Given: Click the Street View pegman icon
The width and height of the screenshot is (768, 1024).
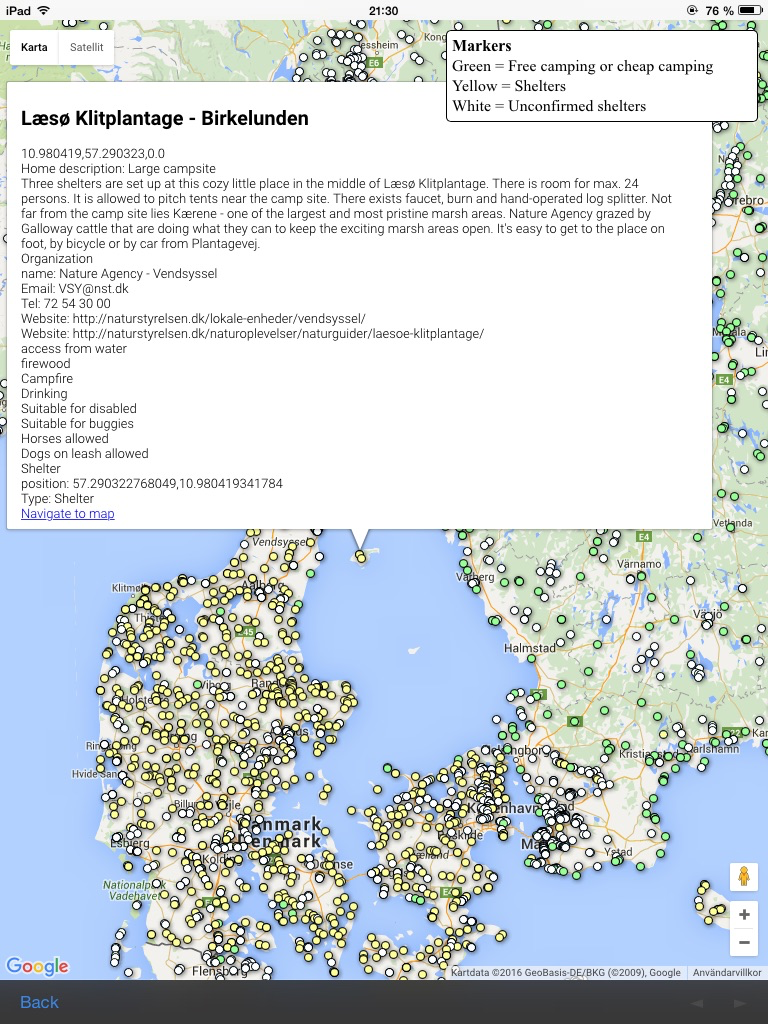Looking at the screenshot, I should [x=744, y=876].
